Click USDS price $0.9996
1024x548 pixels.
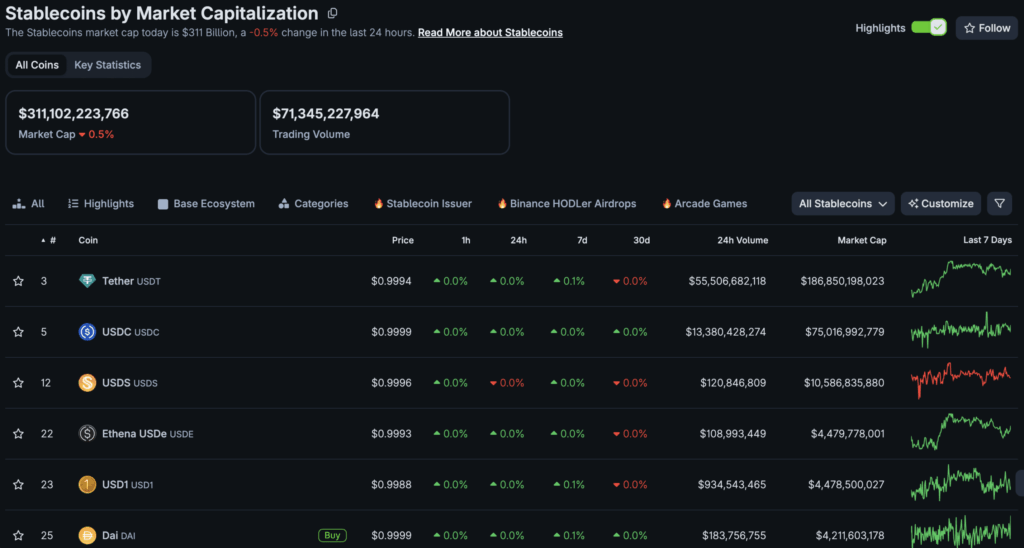(x=391, y=383)
